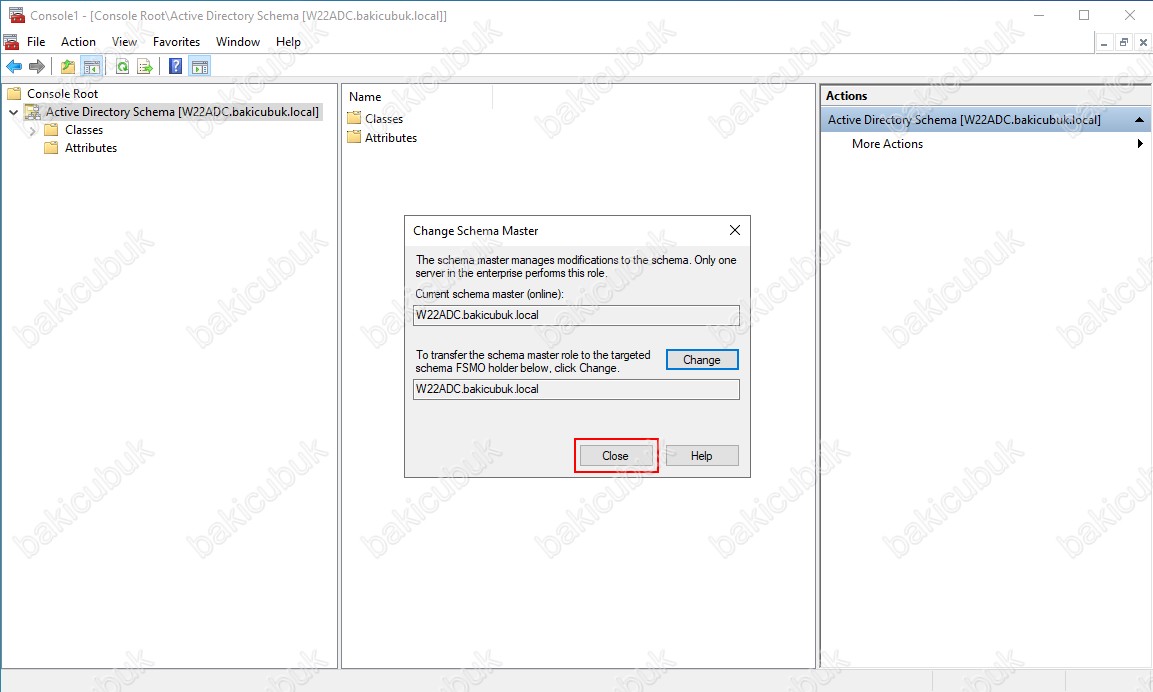The height and width of the screenshot is (692, 1153).
Task: Click the gray Forward arrow in toolbar
Action: point(37,67)
